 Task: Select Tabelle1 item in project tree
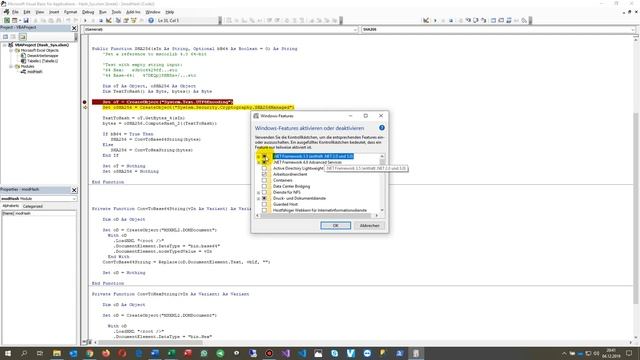(x=42, y=61)
